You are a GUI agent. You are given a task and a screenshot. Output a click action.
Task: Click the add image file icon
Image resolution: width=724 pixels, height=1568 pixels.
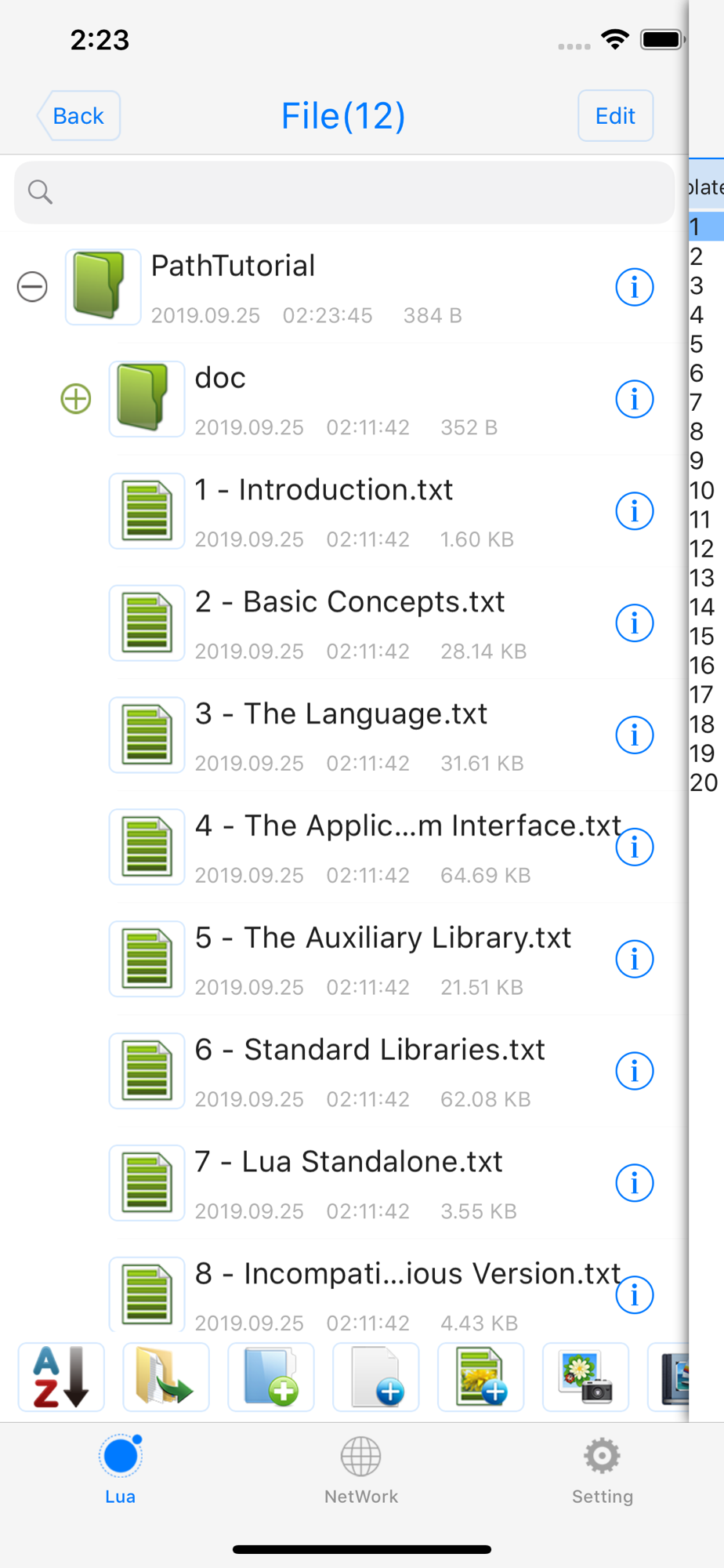pos(481,1377)
